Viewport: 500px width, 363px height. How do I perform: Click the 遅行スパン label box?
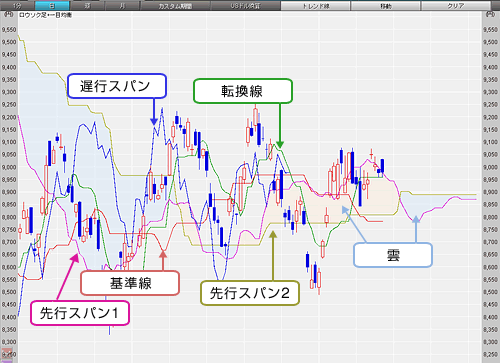(117, 86)
